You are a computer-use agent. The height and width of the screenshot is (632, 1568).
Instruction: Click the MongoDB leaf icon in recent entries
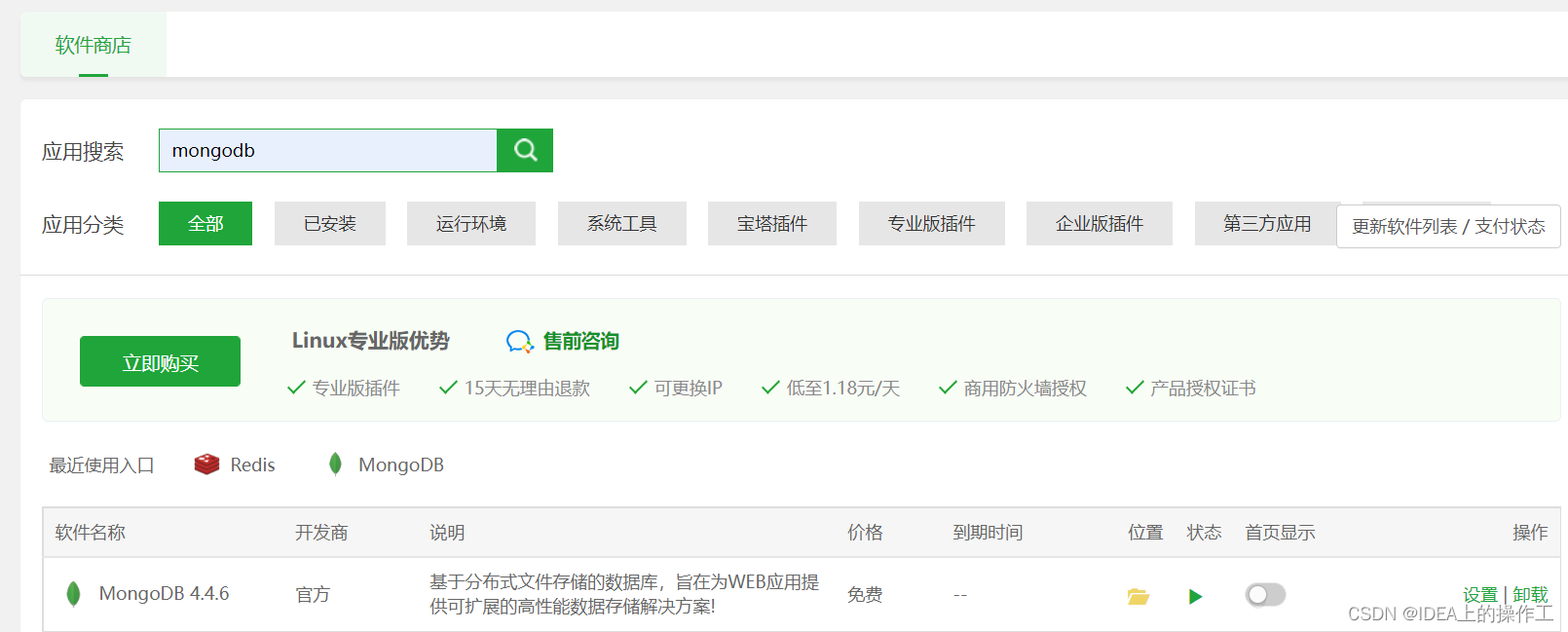tap(335, 465)
